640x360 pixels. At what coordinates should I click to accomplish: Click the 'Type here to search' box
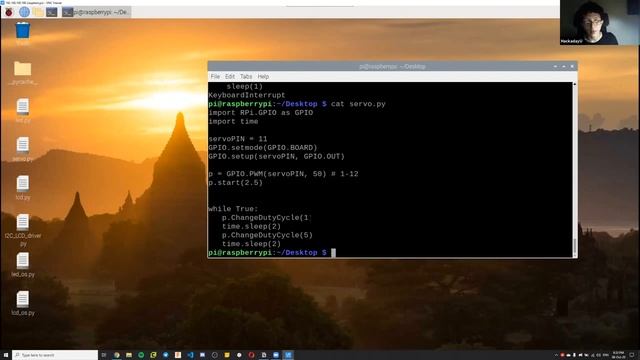[x=55, y=355]
